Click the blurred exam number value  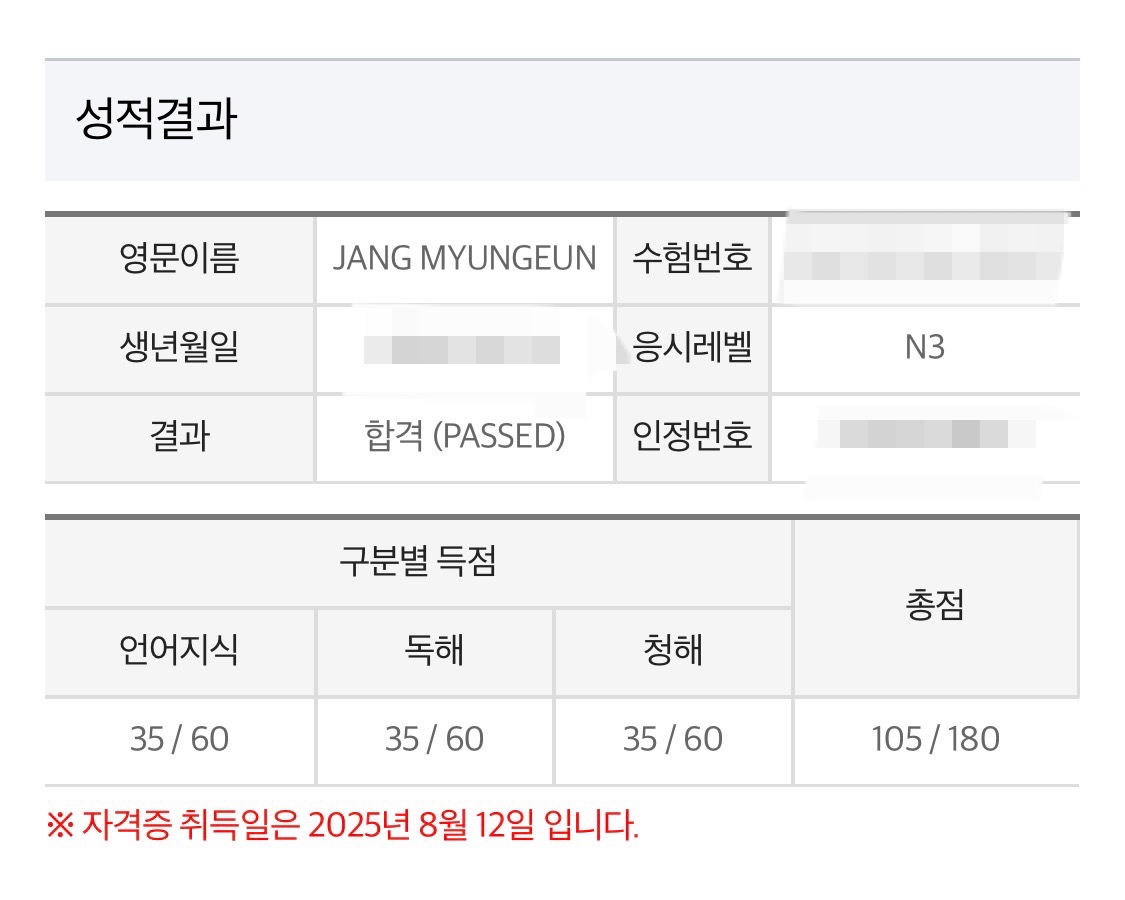pyautogui.click(x=924, y=258)
